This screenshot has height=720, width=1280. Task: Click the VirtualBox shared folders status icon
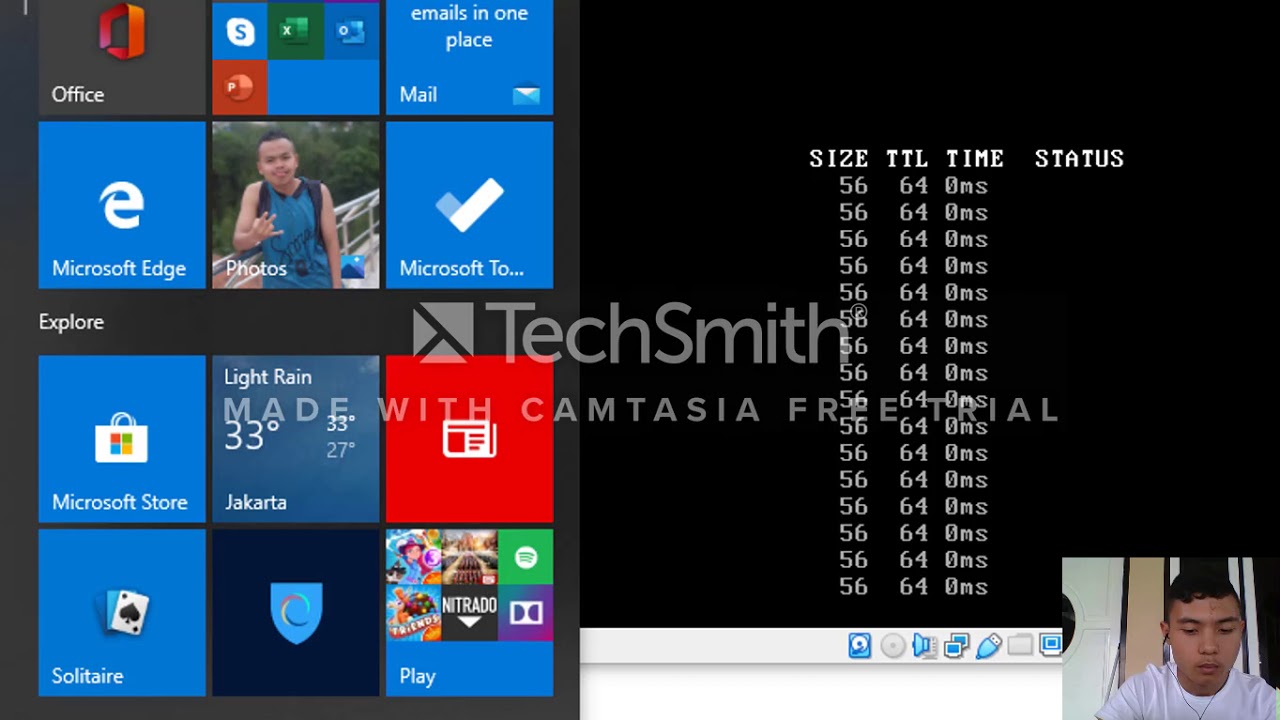(1019, 646)
